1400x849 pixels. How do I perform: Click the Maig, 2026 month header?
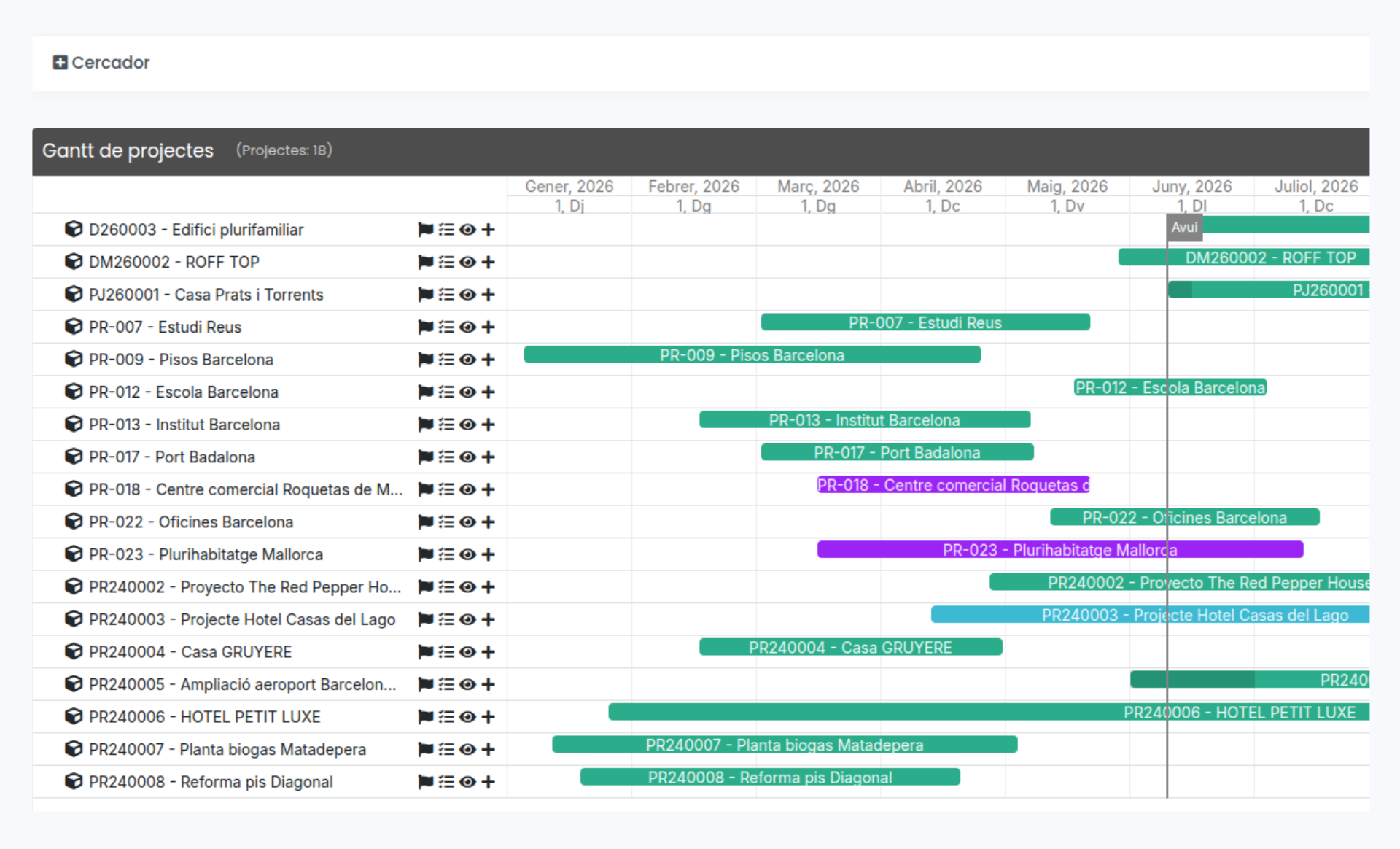[1067, 187]
